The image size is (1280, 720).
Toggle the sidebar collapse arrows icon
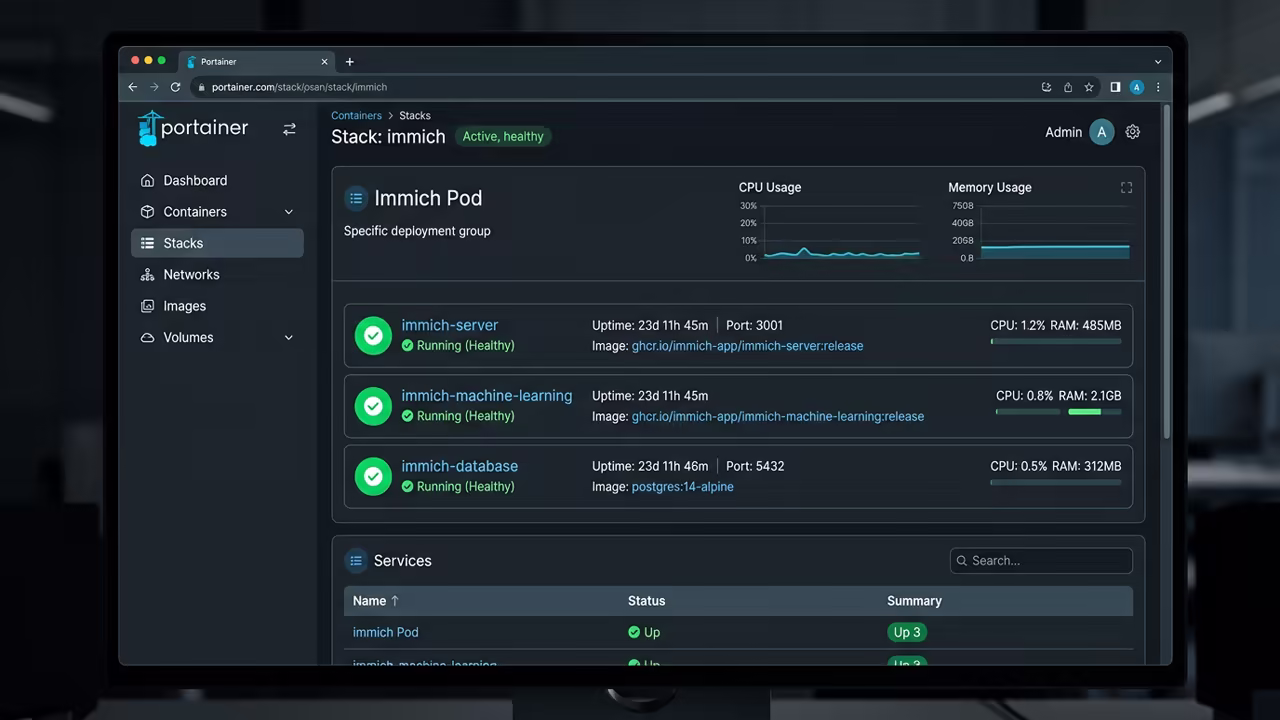(x=289, y=129)
